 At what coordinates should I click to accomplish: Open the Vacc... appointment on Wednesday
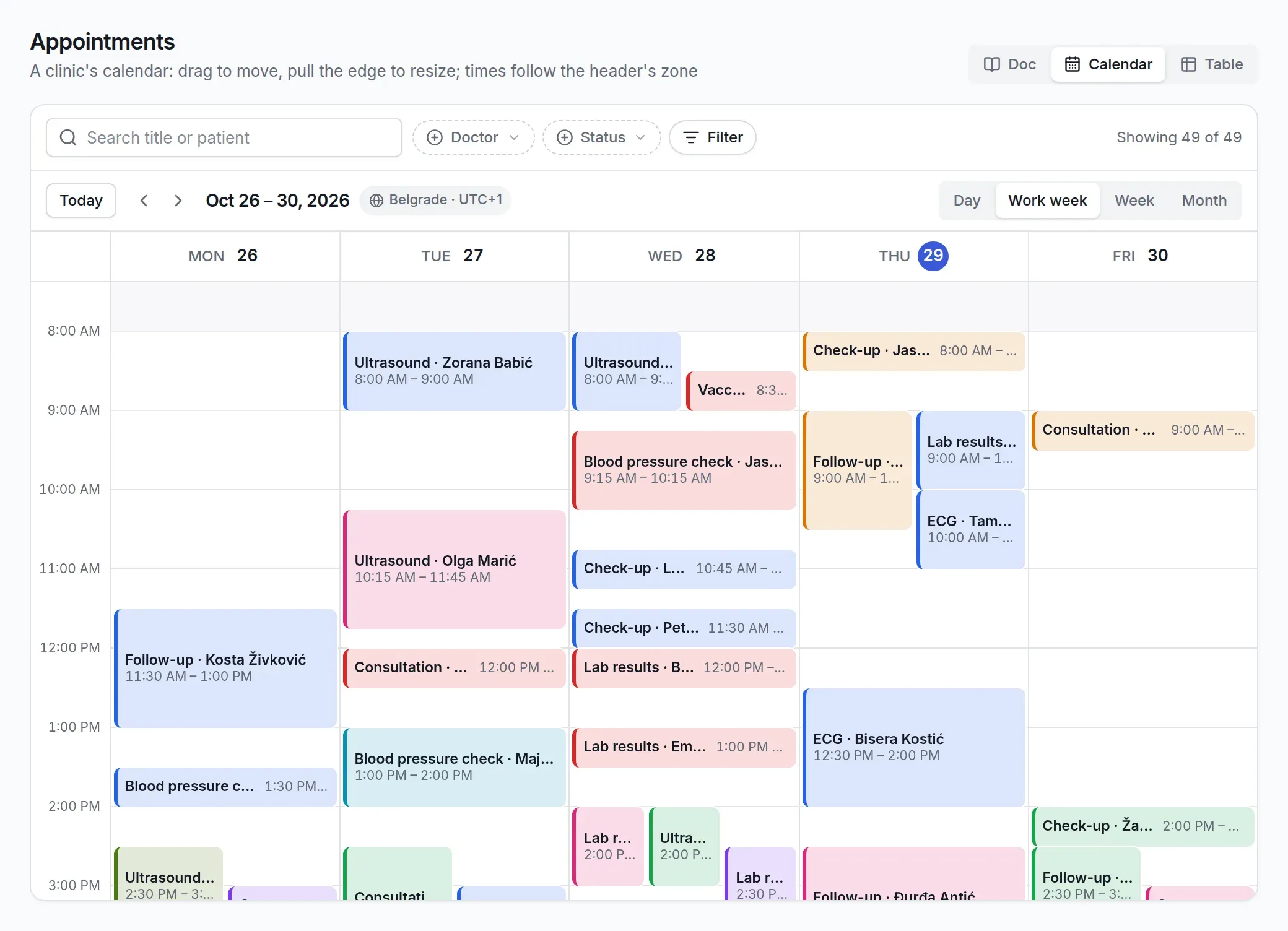(741, 391)
